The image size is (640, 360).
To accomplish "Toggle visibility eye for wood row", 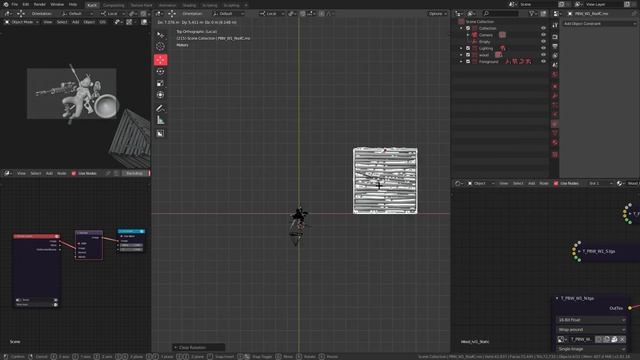I will coord(543,55).
